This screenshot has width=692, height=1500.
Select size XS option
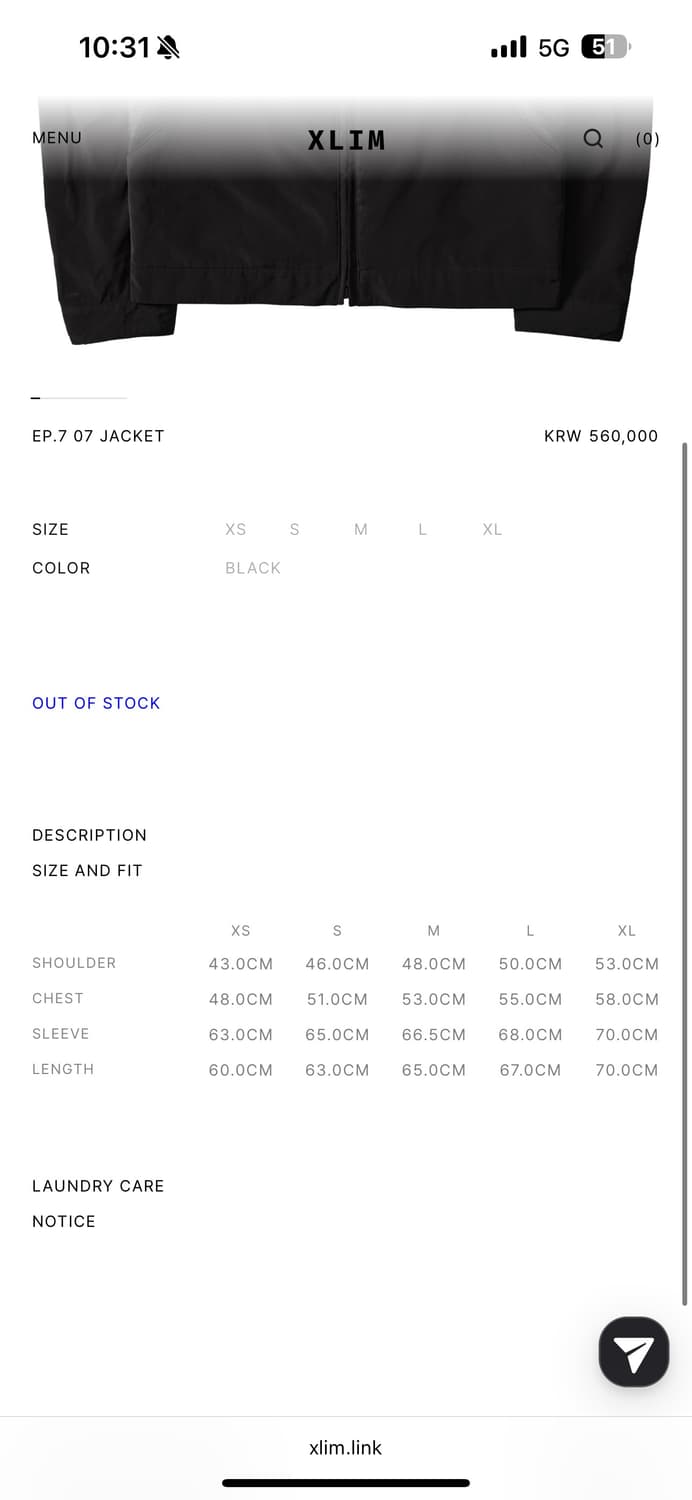(x=236, y=530)
